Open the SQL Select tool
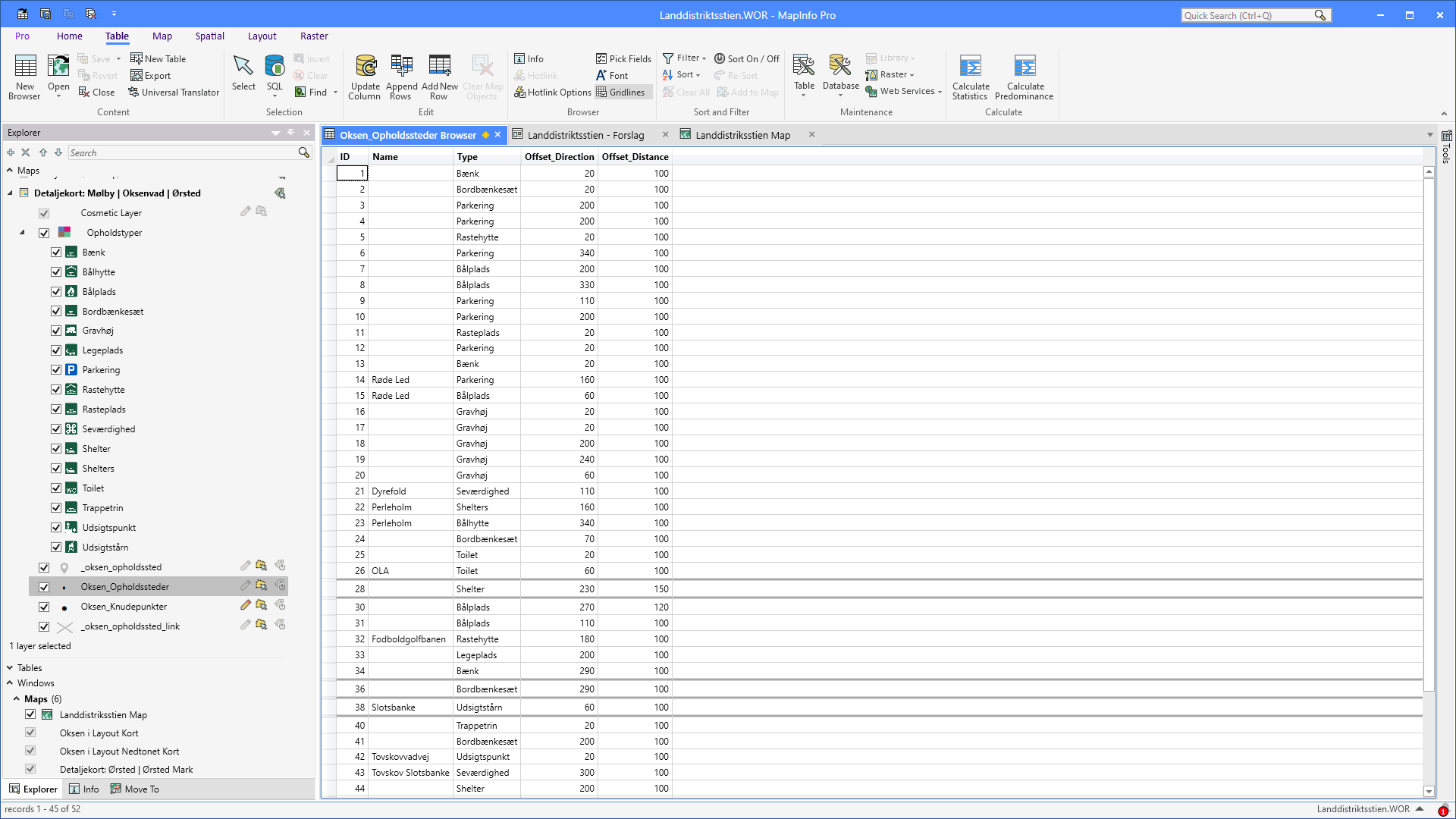 click(275, 67)
